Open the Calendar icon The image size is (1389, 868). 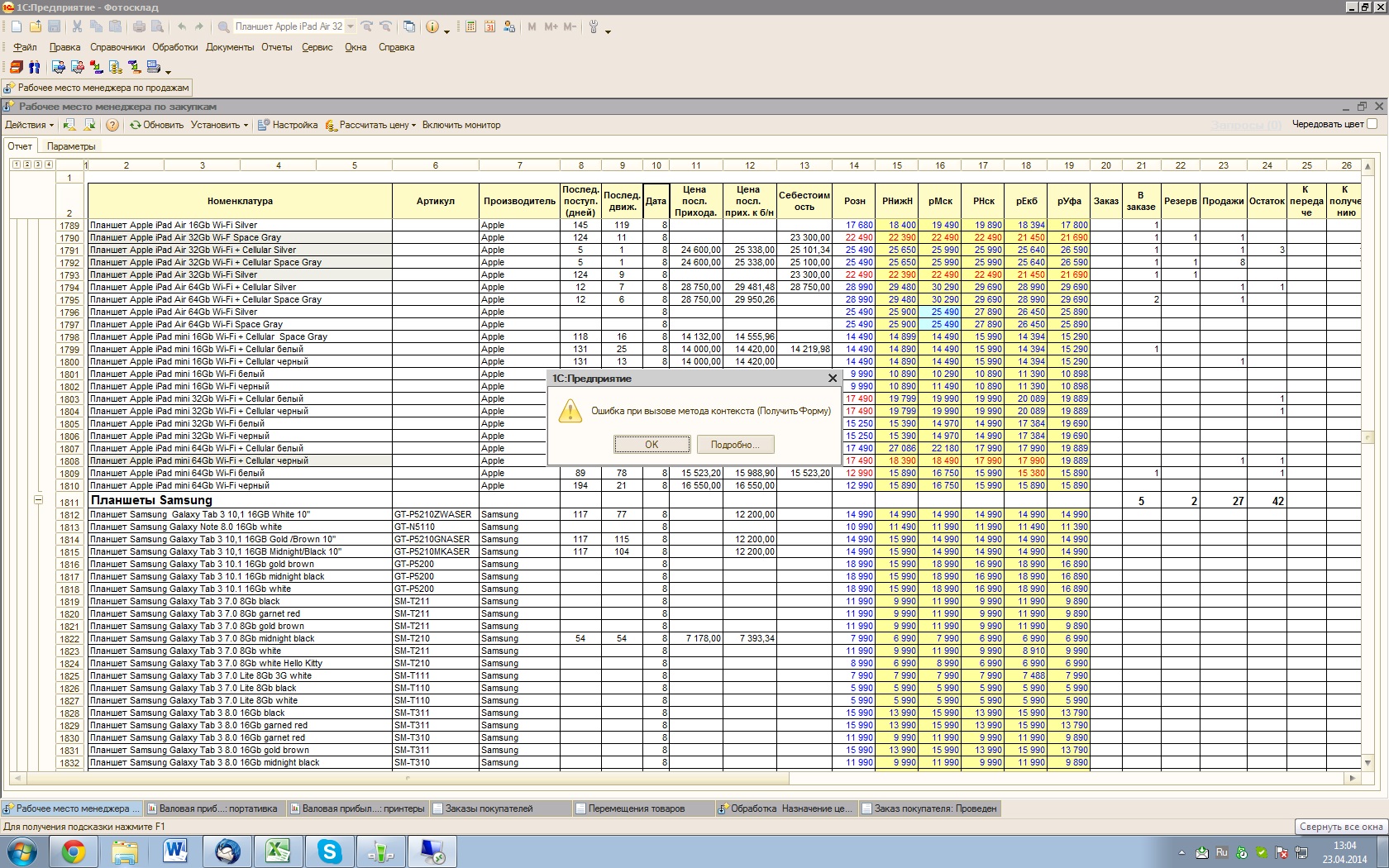(489, 26)
